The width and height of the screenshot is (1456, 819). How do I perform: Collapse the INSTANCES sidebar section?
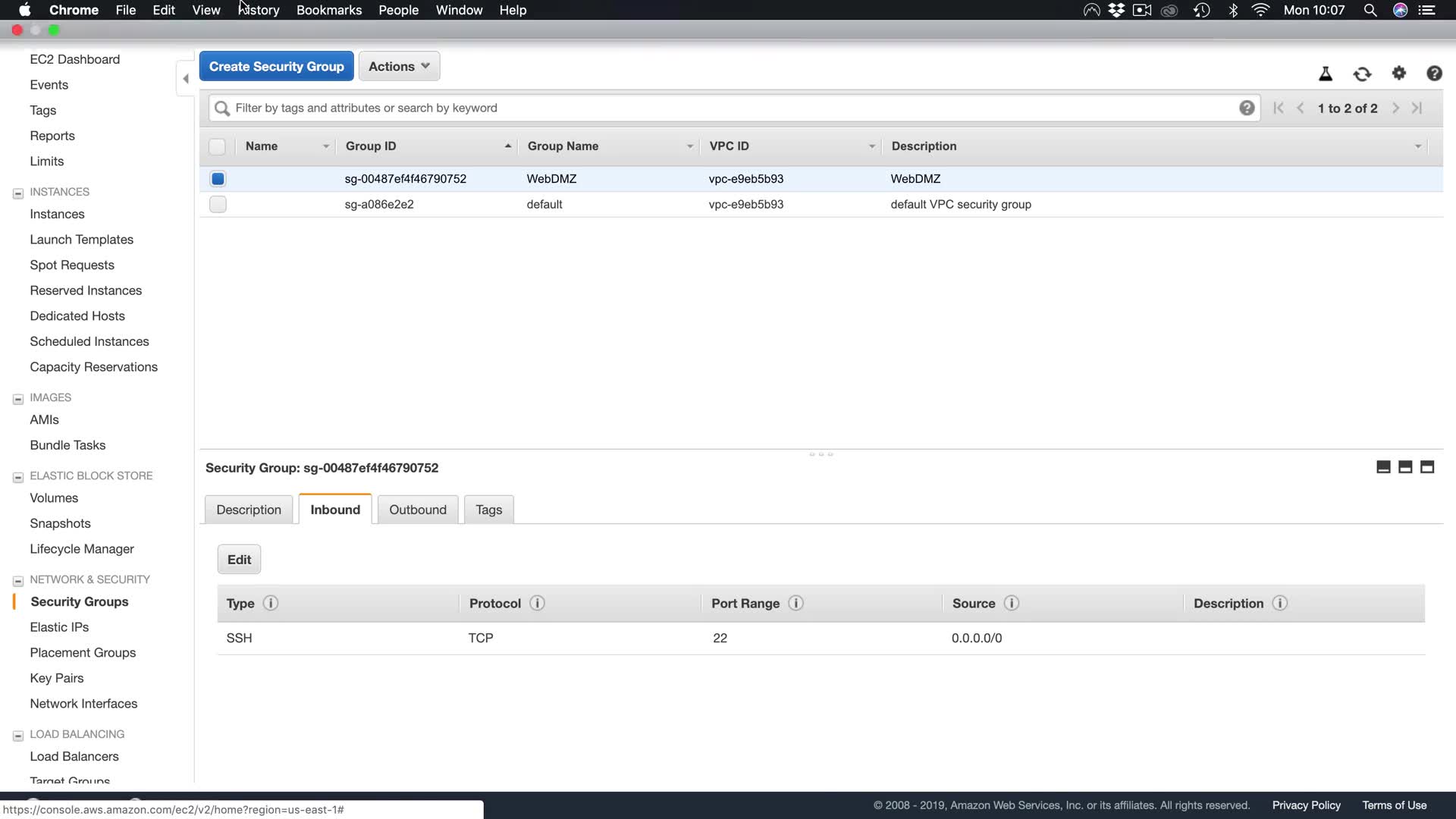click(18, 193)
